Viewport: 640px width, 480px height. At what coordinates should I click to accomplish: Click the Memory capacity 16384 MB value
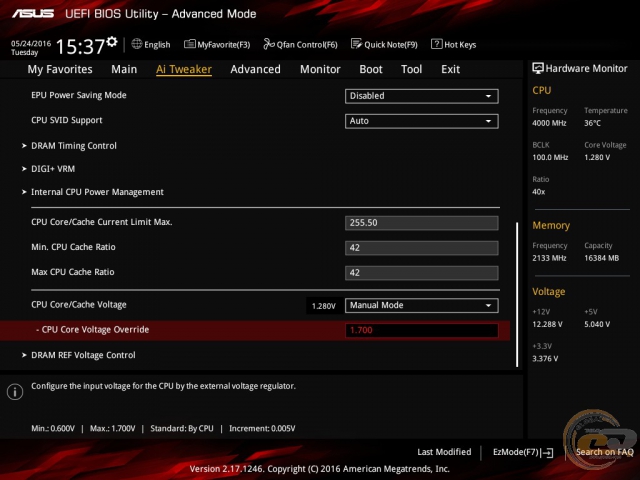pos(602,258)
